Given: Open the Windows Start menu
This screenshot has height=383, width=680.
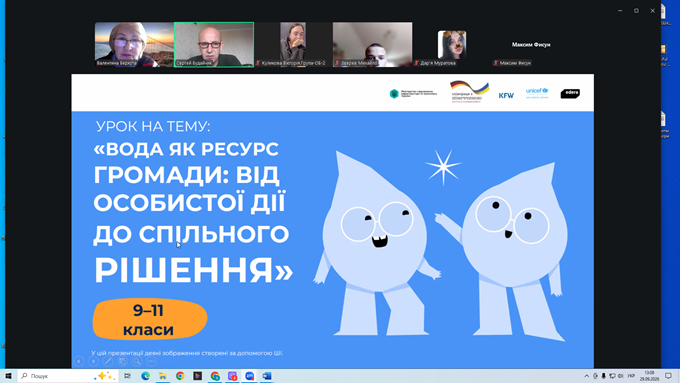Looking at the screenshot, I should (8, 376).
